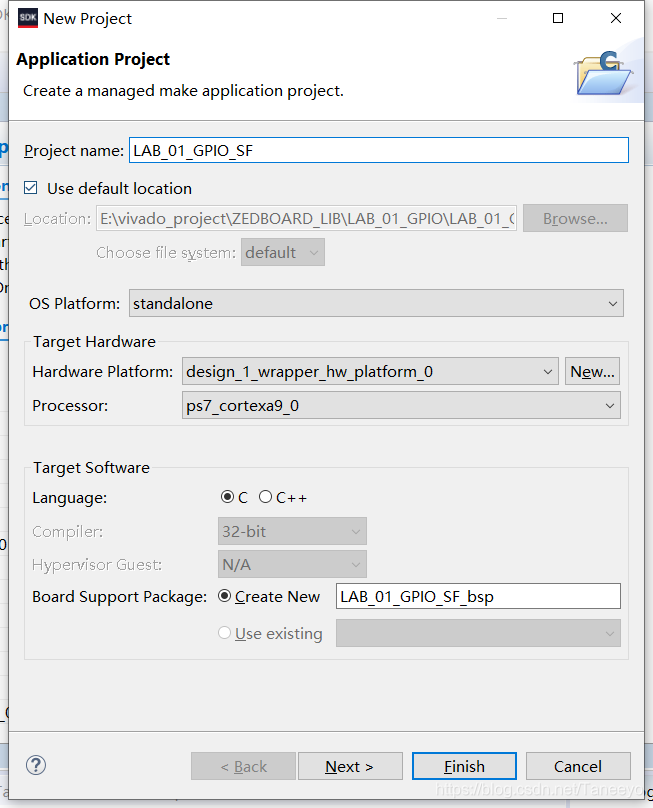Click the Target Software group label
The height and width of the screenshot is (808, 653).
click(x=91, y=467)
